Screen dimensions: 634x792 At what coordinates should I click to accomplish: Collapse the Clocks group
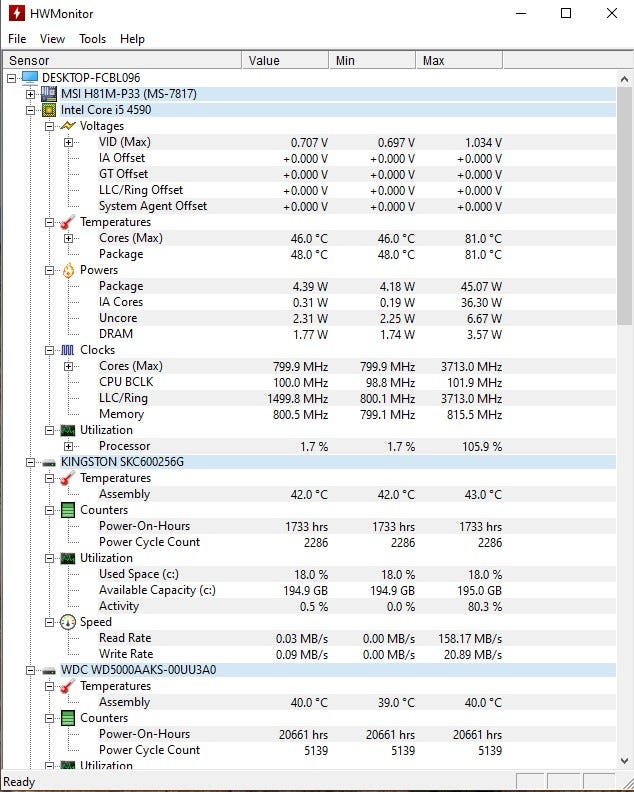tap(50, 350)
